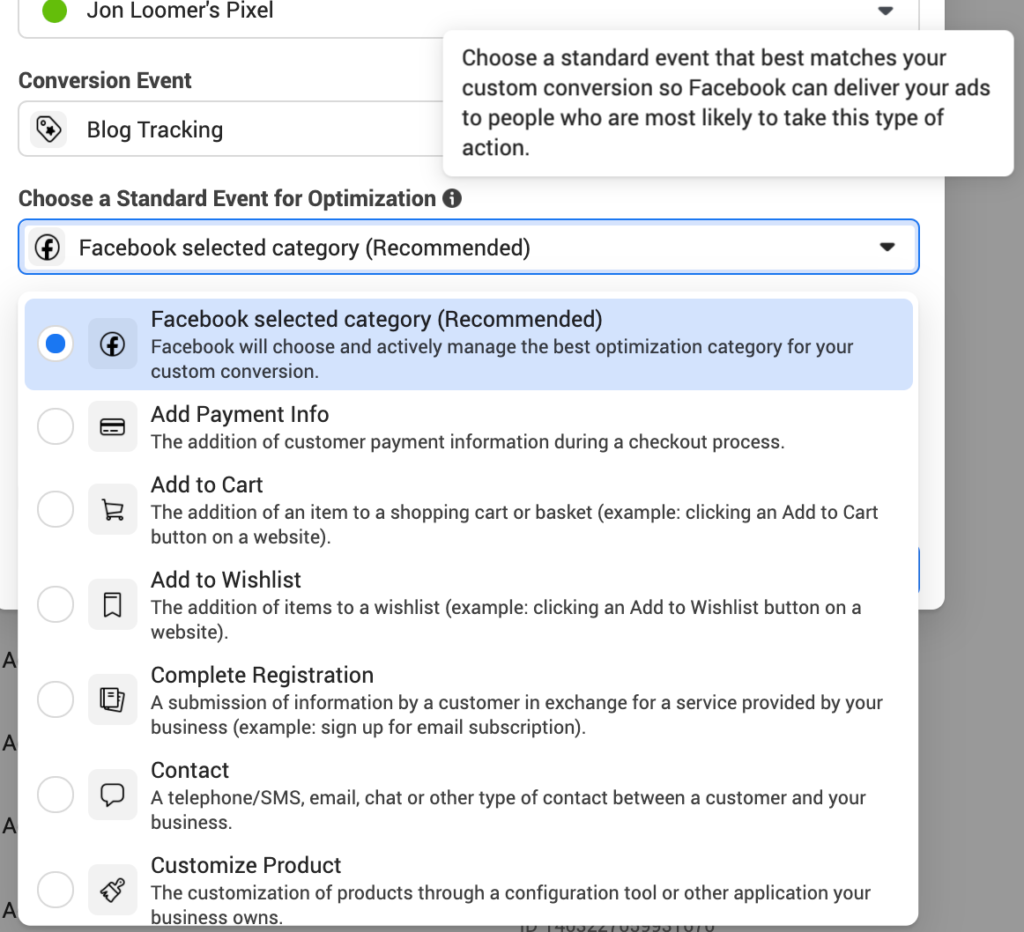Choose Add to Wishlist from the list
The height and width of the screenshot is (932, 1024).
tap(226, 580)
